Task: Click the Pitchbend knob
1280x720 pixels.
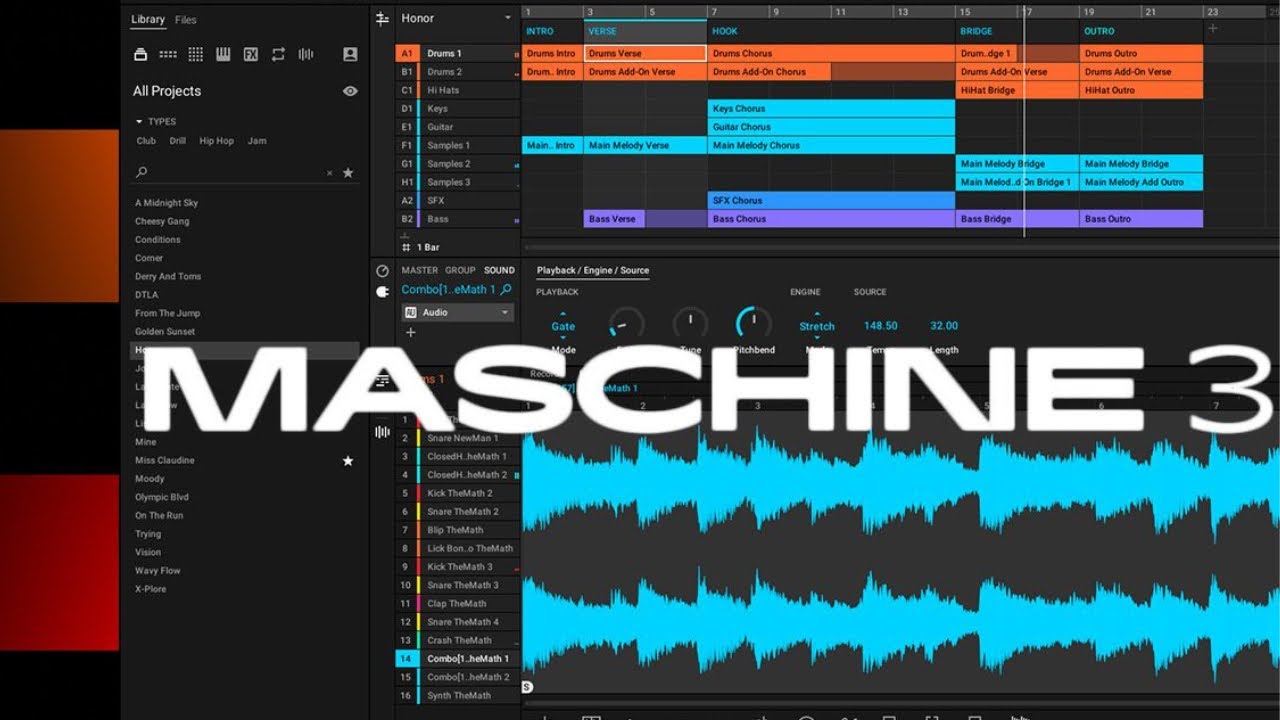Action: click(x=753, y=323)
